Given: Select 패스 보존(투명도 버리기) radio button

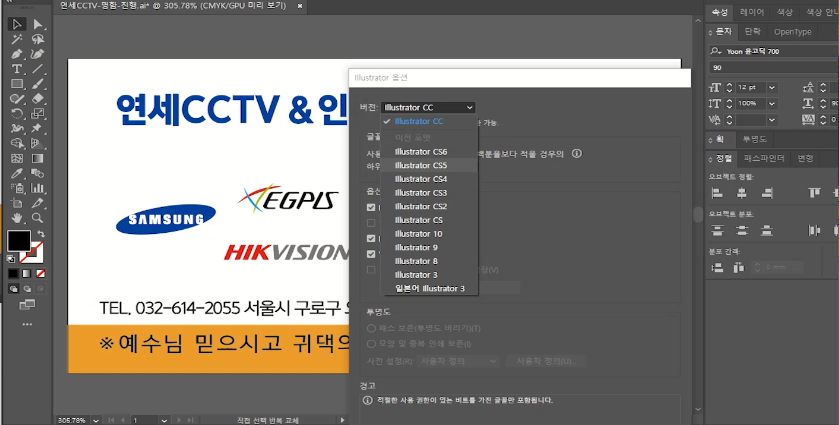Looking at the screenshot, I should pyautogui.click(x=371, y=328).
